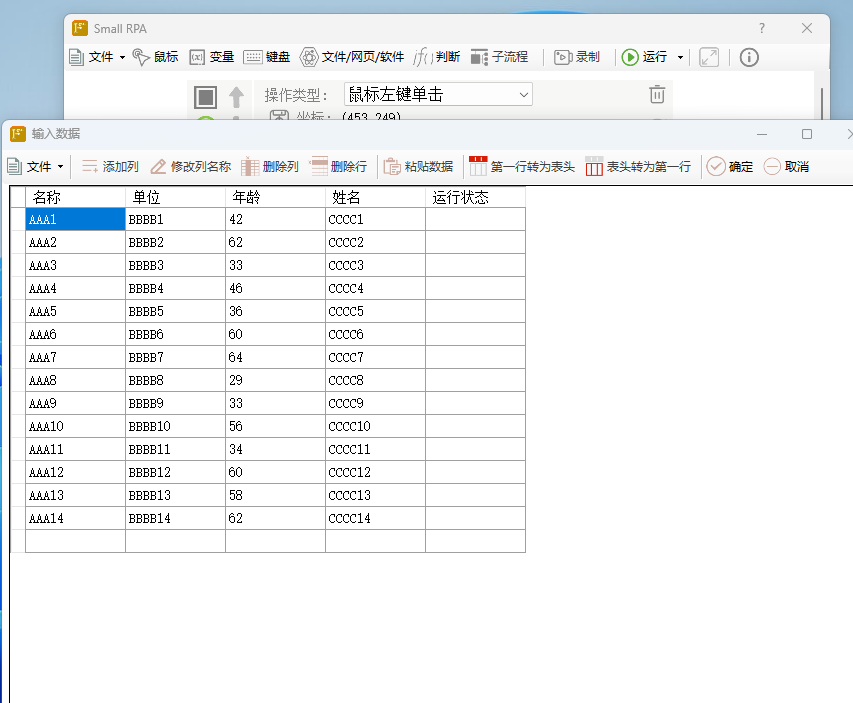The height and width of the screenshot is (703, 853).
Task: Click 取消 cancel button
Action: pos(786,166)
